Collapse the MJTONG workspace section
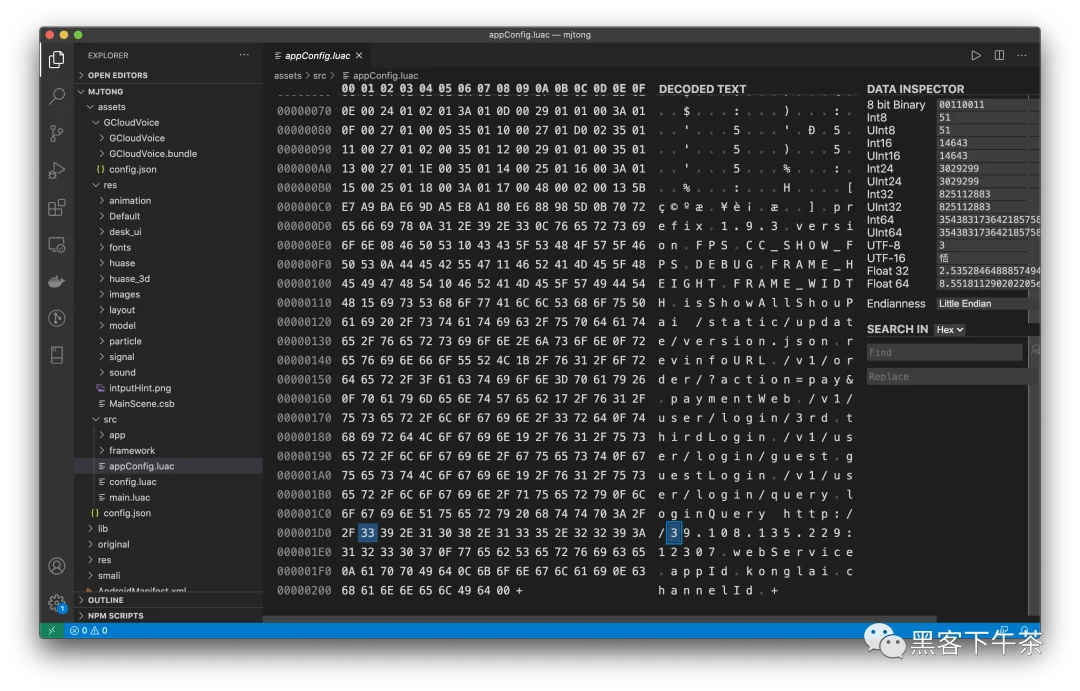The image size is (1080, 691). 169,92
